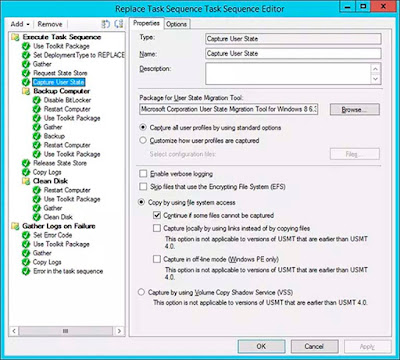Select the Execute Task Sequence group

tap(62, 37)
